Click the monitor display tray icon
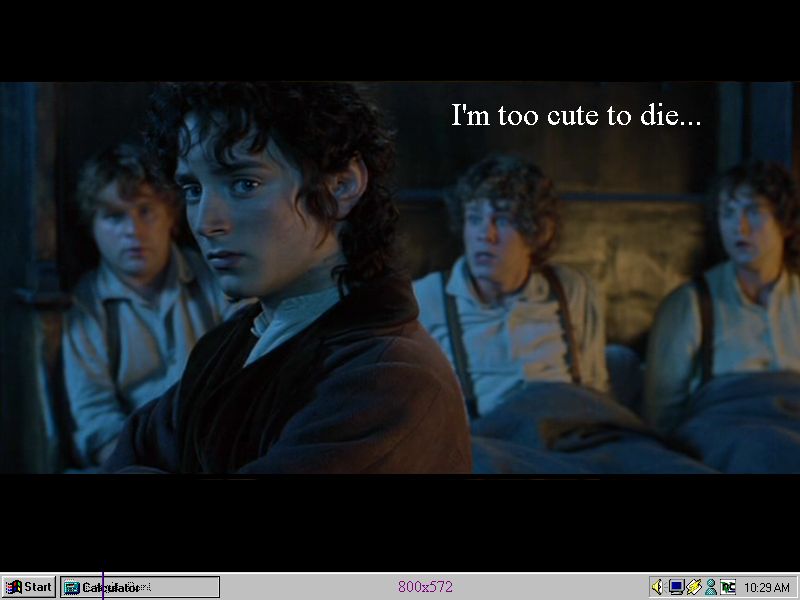This screenshot has height=600, width=800. (677, 587)
